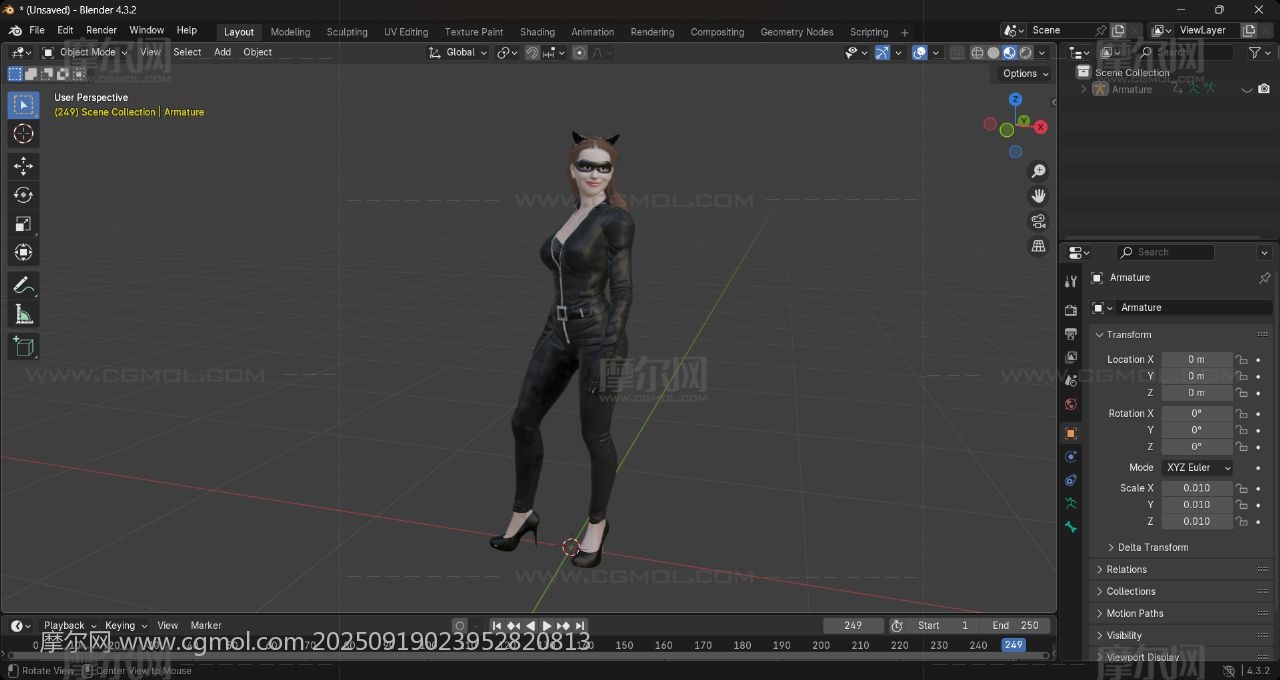Click the hand pan-view gizmo
Image resolution: width=1280 pixels, height=680 pixels.
(x=1039, y=196)
